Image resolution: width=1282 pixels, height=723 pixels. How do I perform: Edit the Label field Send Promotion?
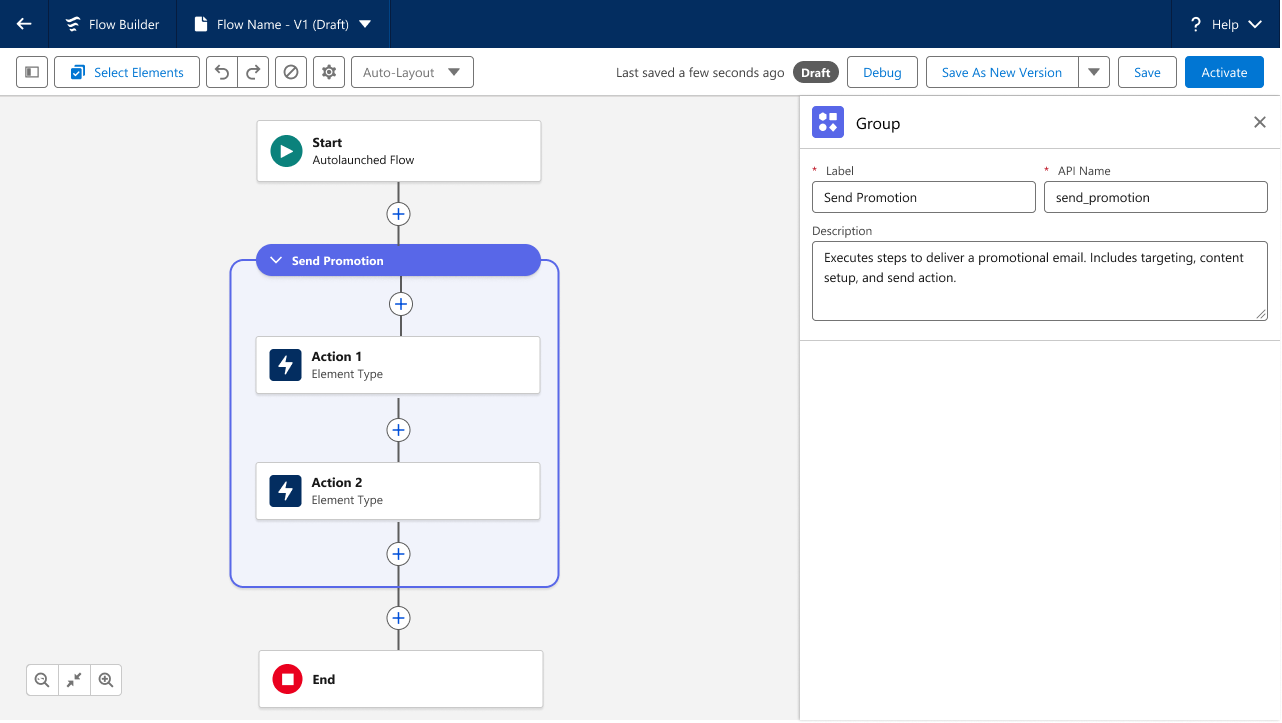point(924,197)
